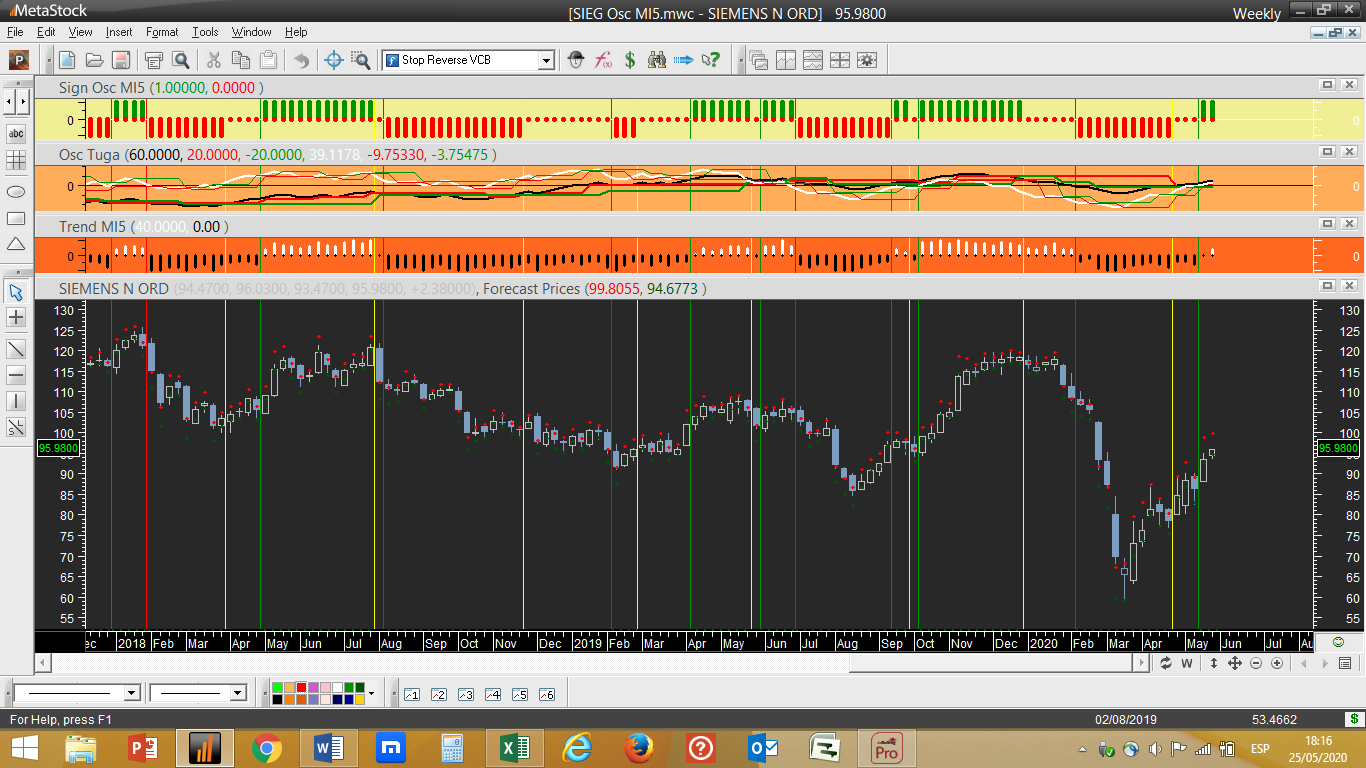Screen dimensions: 1366x768
Task: Toggle the arrow pointer selection tool
Action: (16, 292)
